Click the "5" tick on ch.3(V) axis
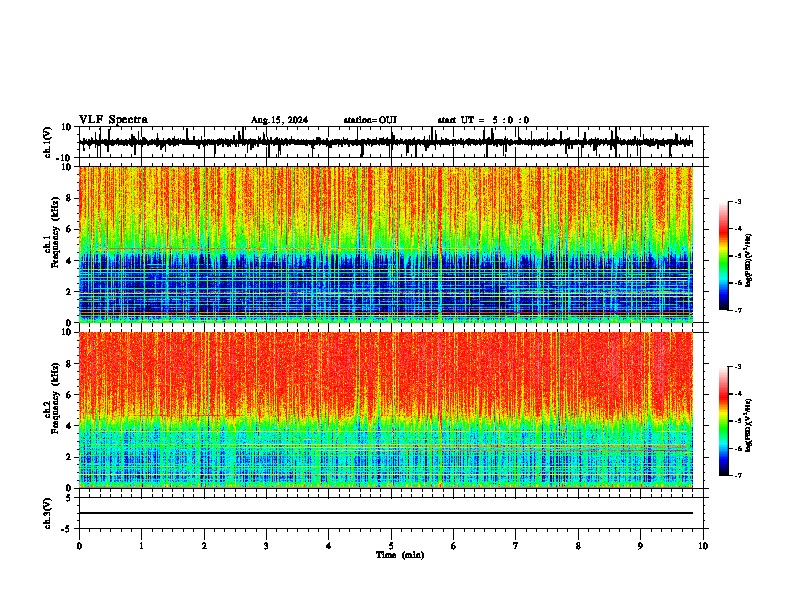The width and height of the screenshot is (792, 612). [x=70, y=497]
